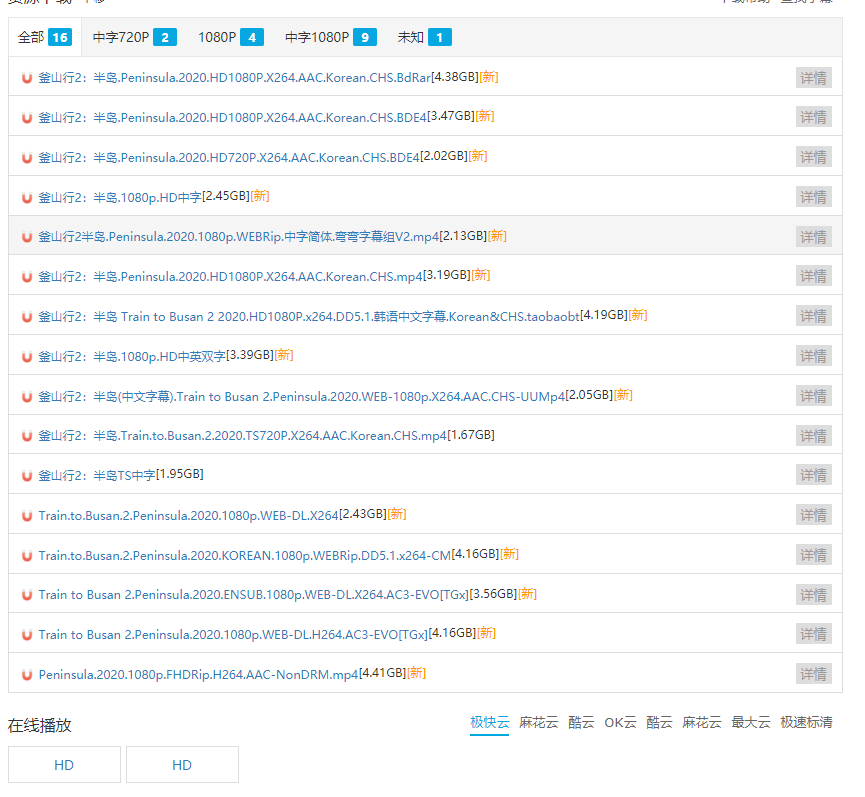Screen dimensions: 865x797
Task: Select the 全部 16 tab
Action: (45, 38)
